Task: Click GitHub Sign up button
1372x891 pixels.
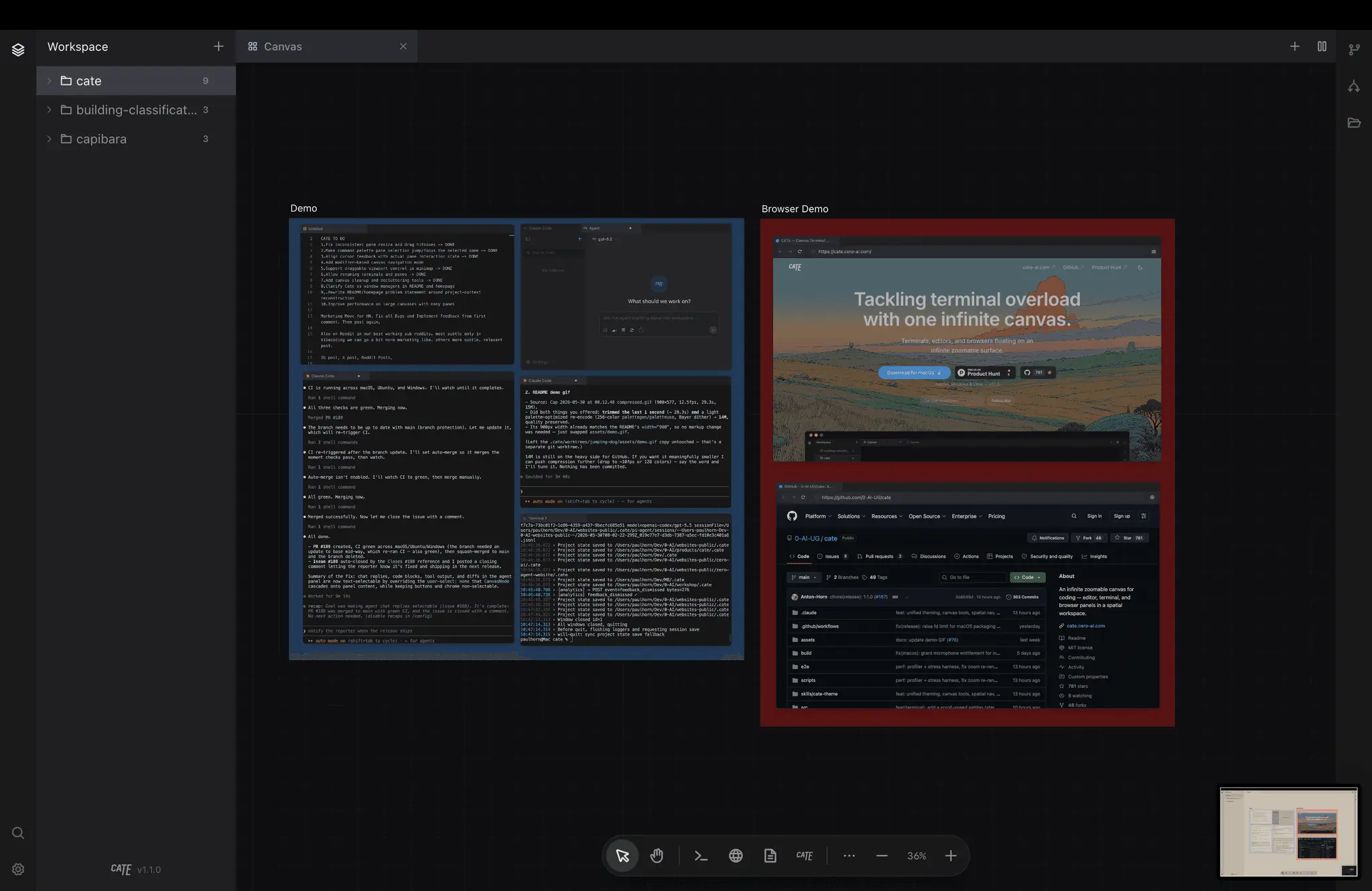Action: point(1121,516)
